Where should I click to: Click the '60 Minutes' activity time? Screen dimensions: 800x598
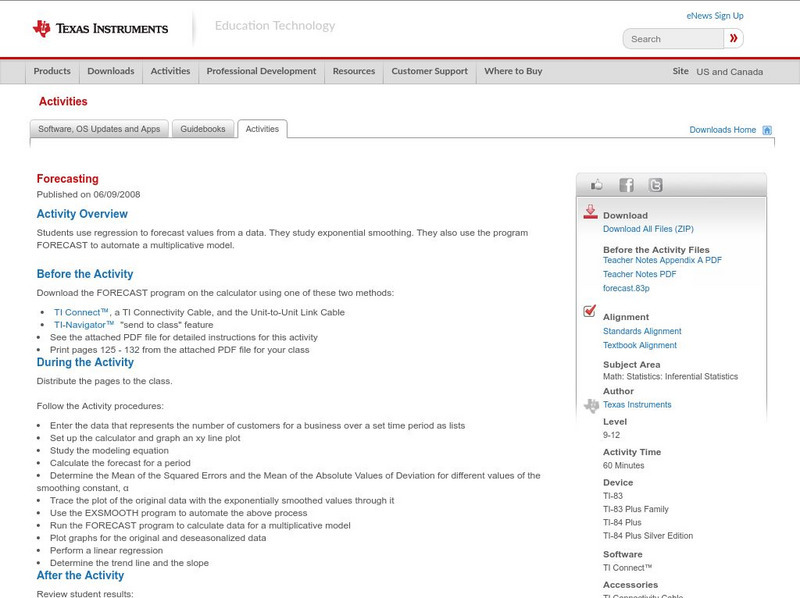(623, 465)
